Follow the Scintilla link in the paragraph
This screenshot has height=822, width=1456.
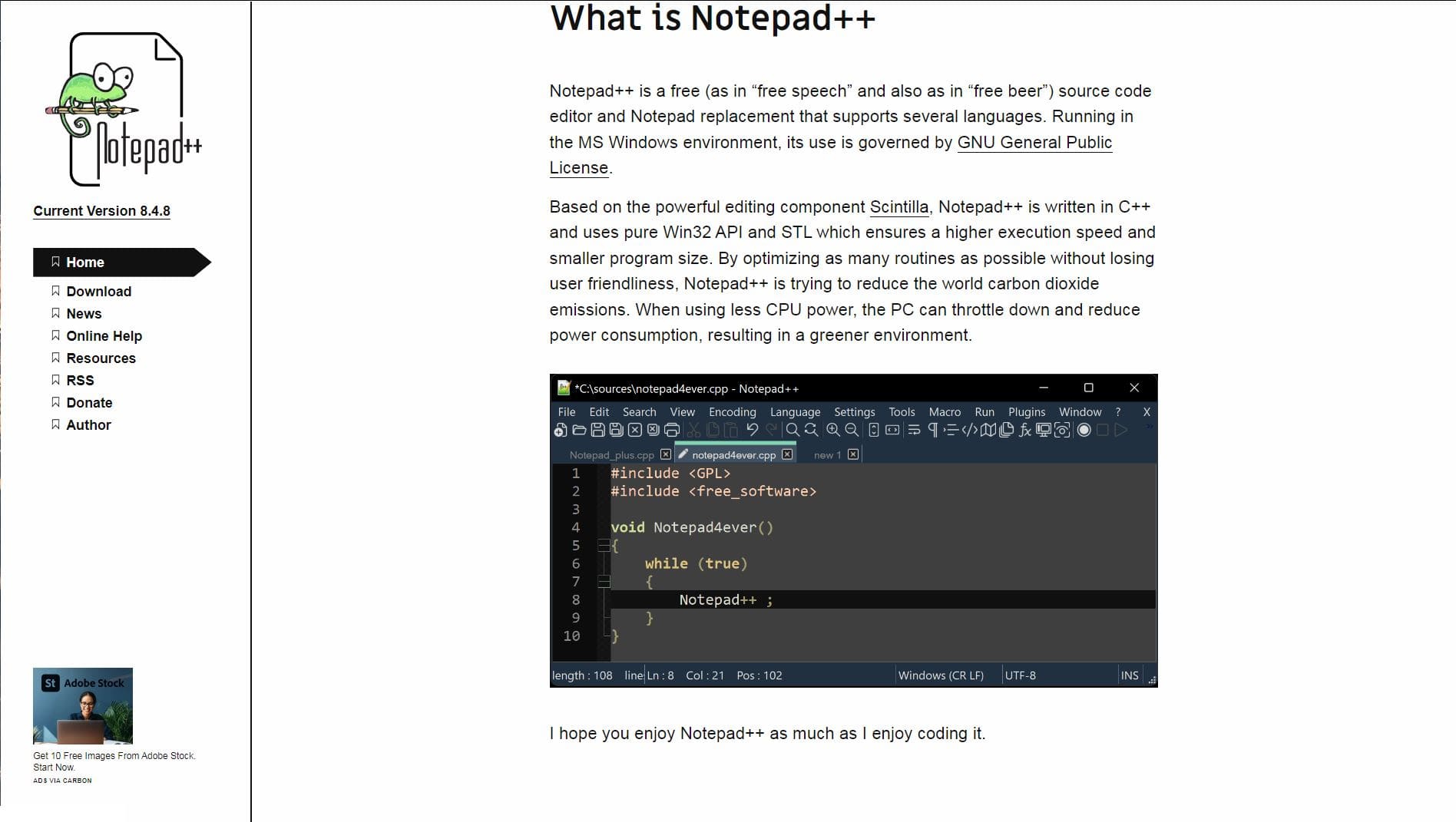click(898, 207)
